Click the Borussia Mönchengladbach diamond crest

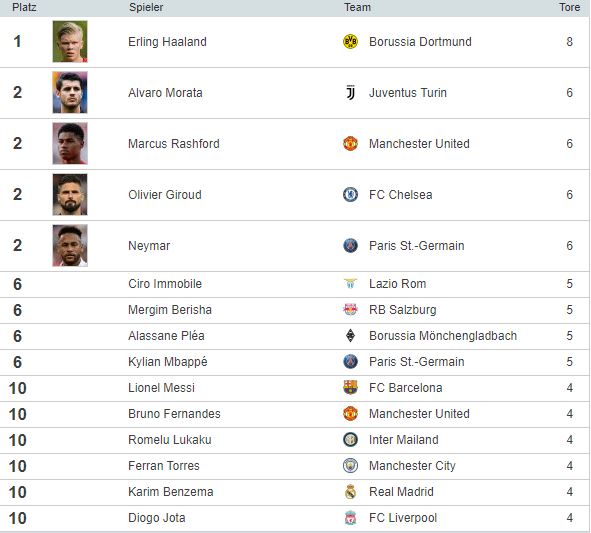(350, 335)
